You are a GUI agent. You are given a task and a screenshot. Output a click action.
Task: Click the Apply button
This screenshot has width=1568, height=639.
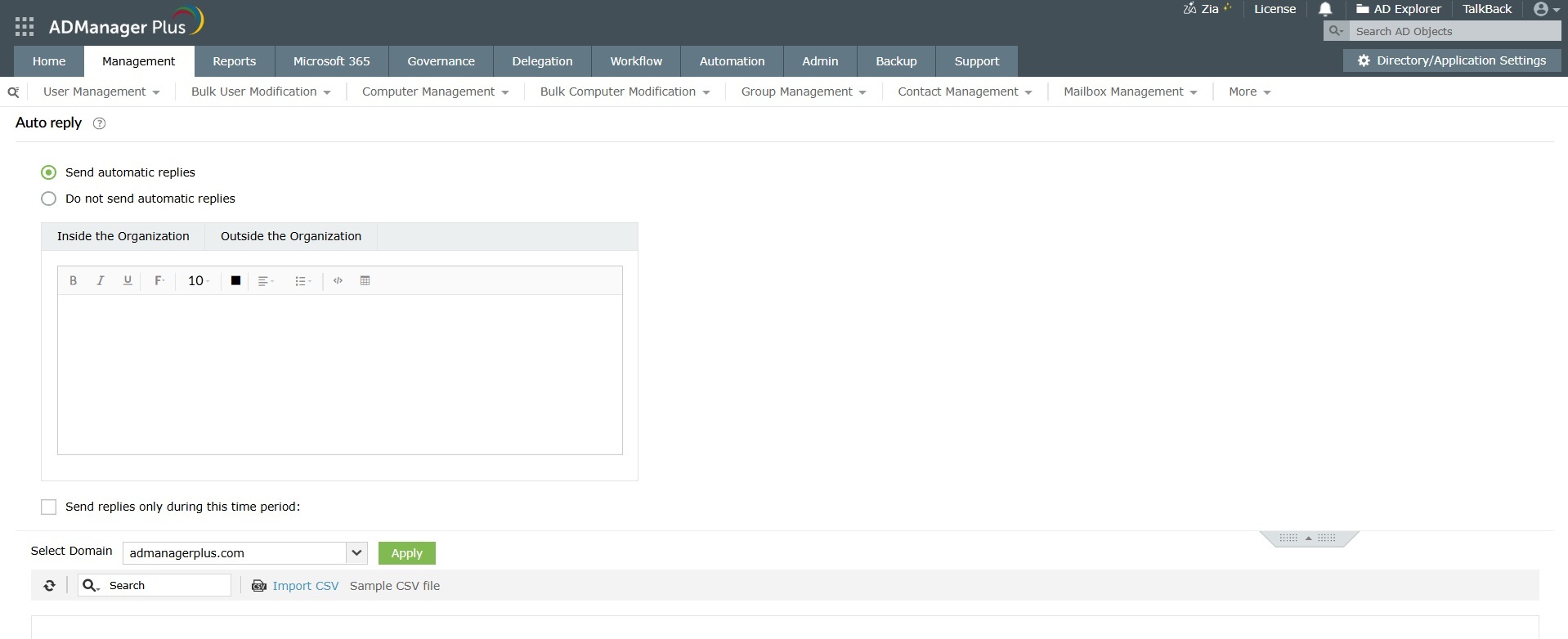click(406, 553)
